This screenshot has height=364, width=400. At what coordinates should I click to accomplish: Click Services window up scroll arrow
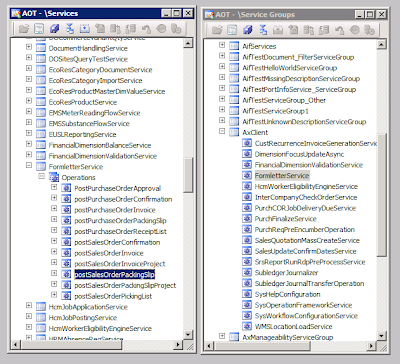point(188,43)
